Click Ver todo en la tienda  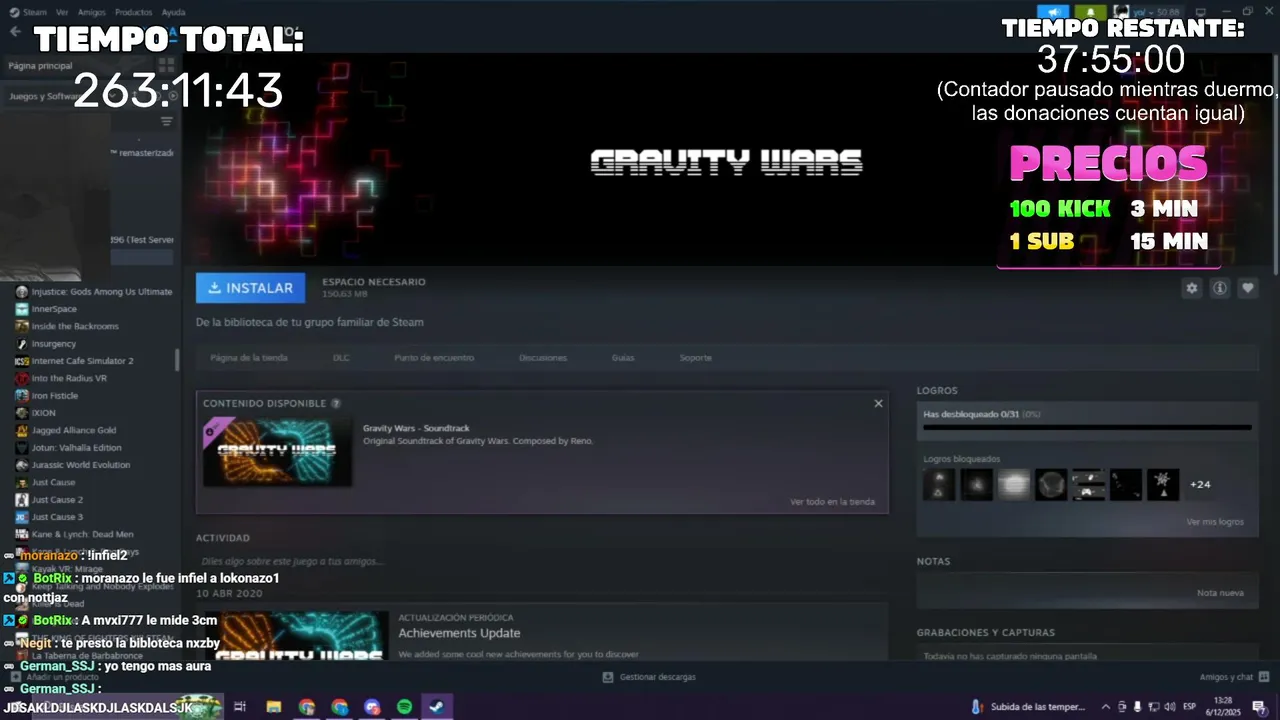[x=832, y=502]
